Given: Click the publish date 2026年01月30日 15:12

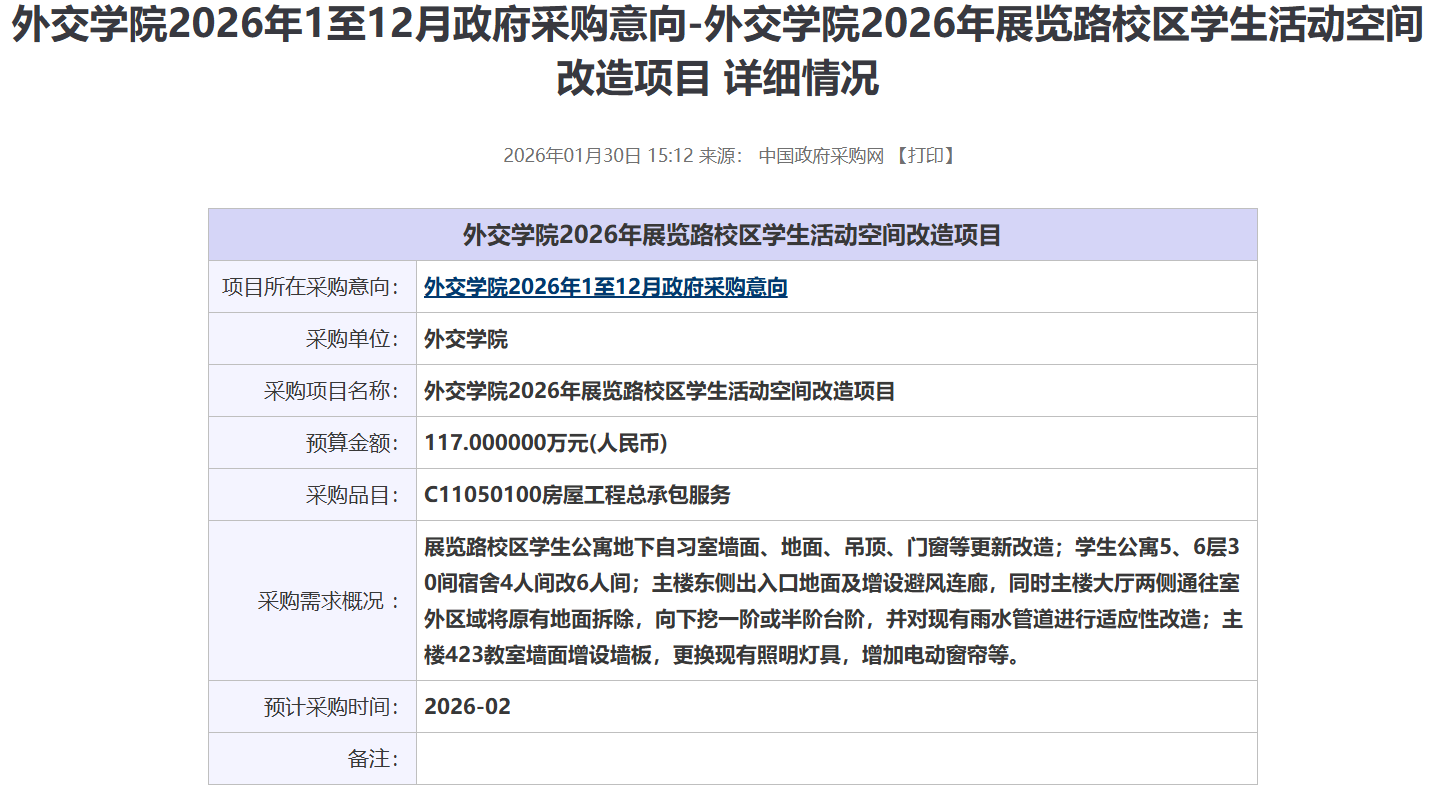Looking at the screenshot, I should [597, 156].
